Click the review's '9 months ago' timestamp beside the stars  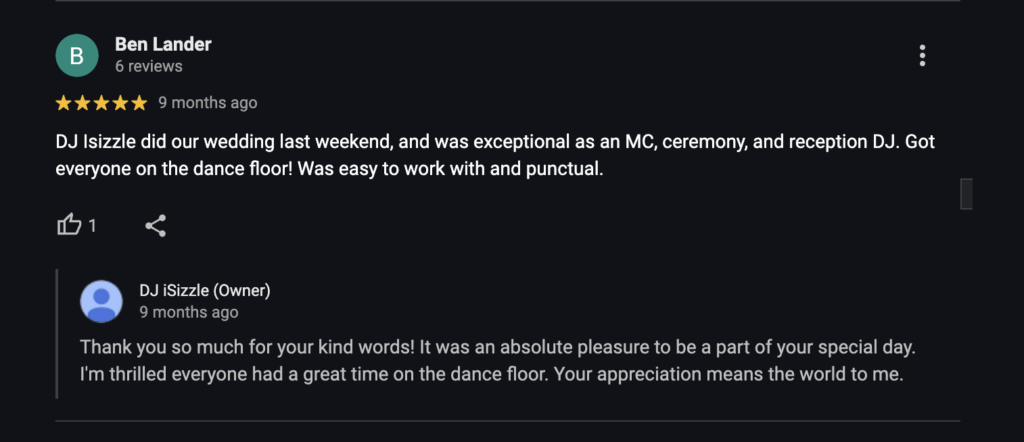[x=208, y=103]
